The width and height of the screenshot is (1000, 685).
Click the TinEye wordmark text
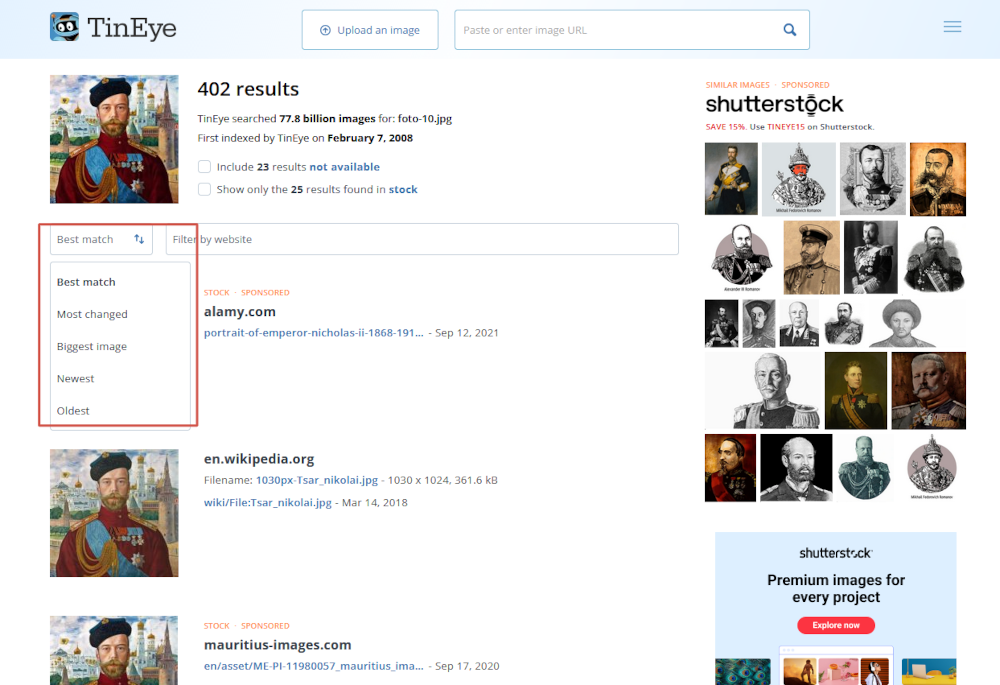pos(132,27)
